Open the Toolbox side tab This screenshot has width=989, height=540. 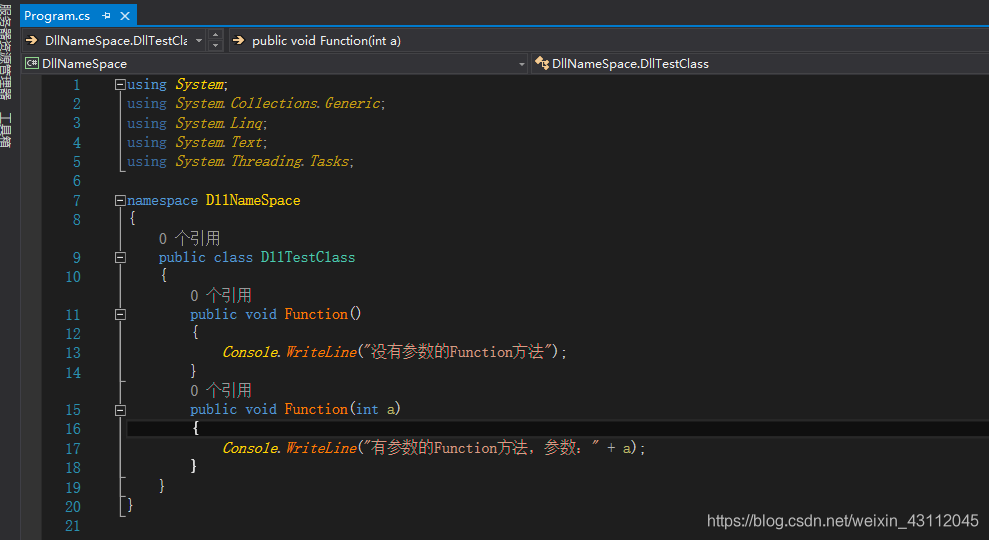(x=6, y=131)
